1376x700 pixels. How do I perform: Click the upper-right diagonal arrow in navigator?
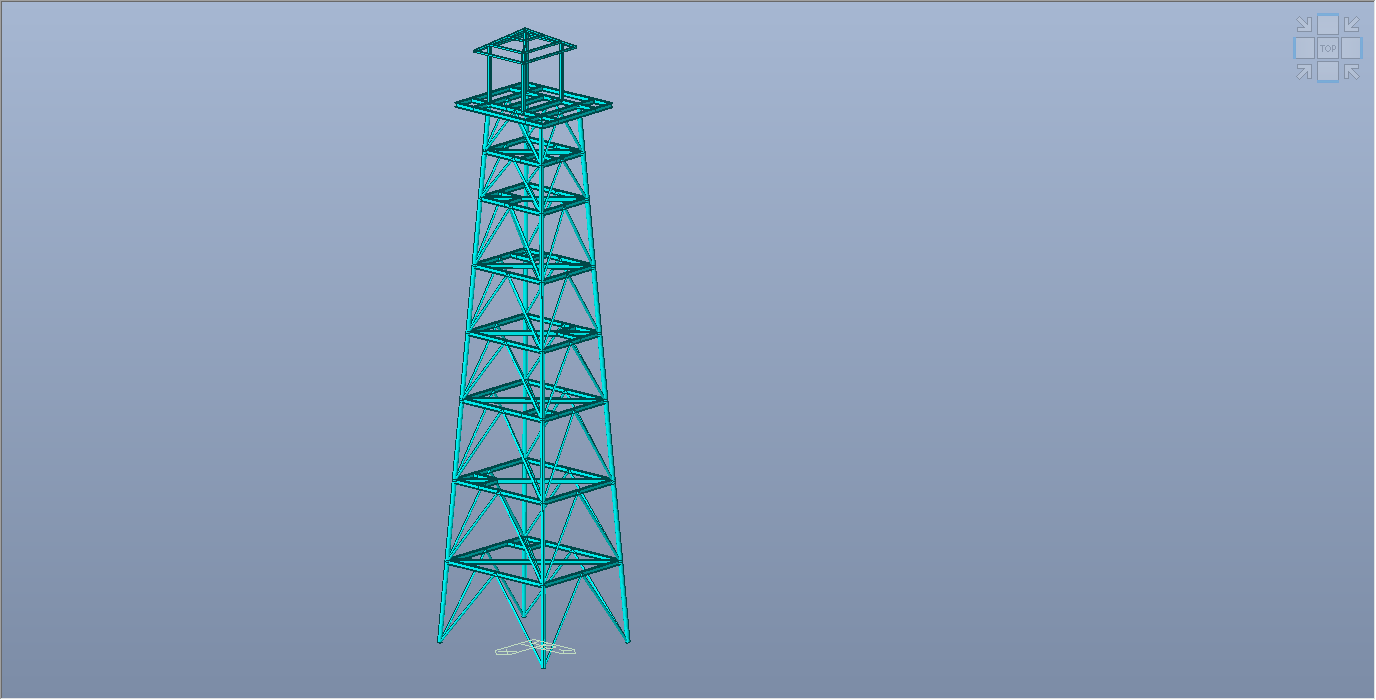(x=1352, y=24)
